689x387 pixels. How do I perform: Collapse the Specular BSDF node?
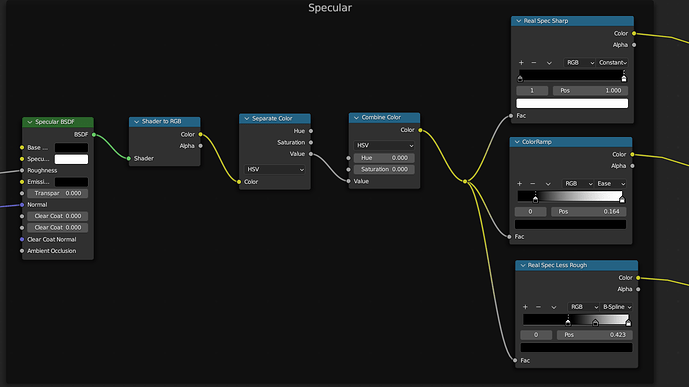[x=30, y=122]
